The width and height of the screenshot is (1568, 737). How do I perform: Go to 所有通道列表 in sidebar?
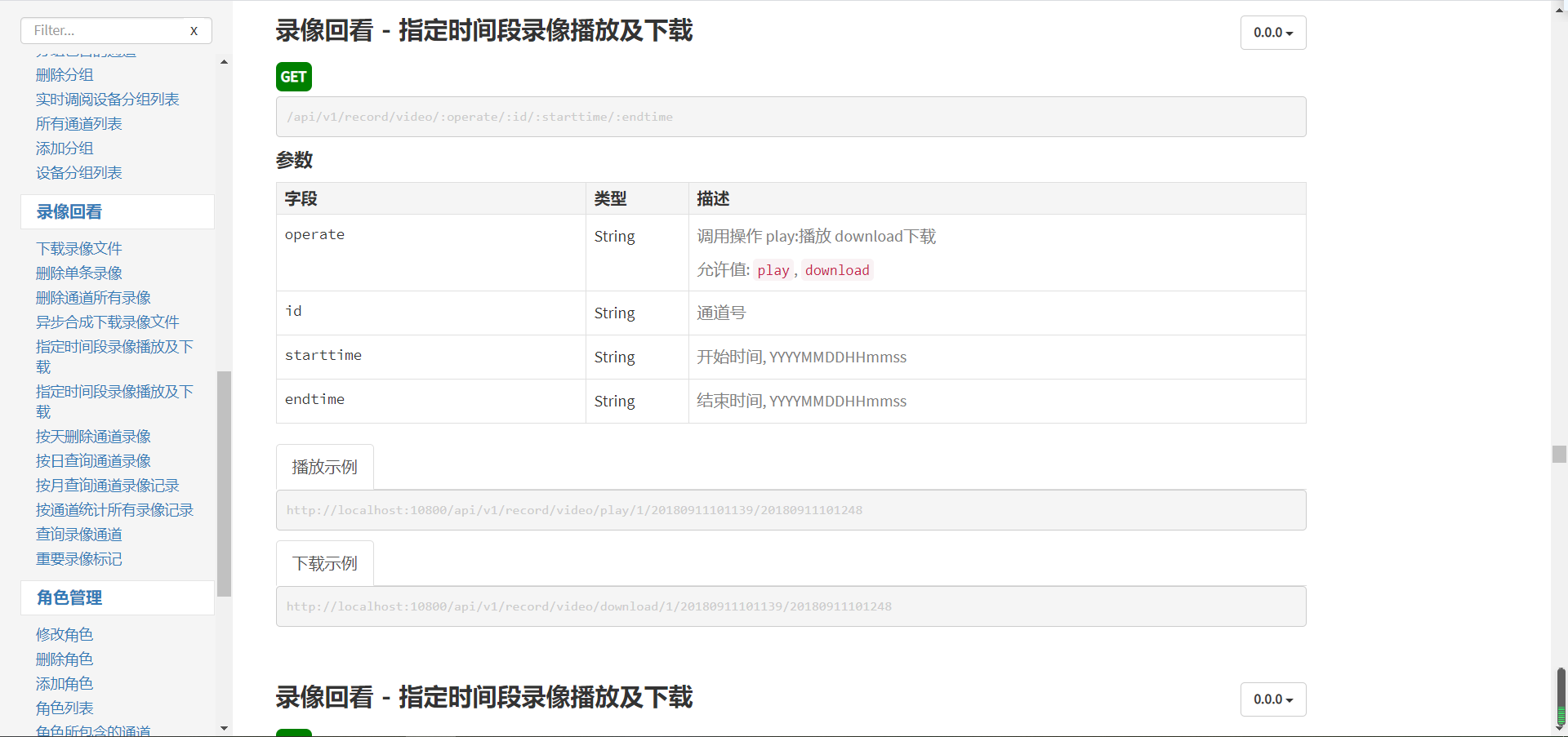[79, 124]
